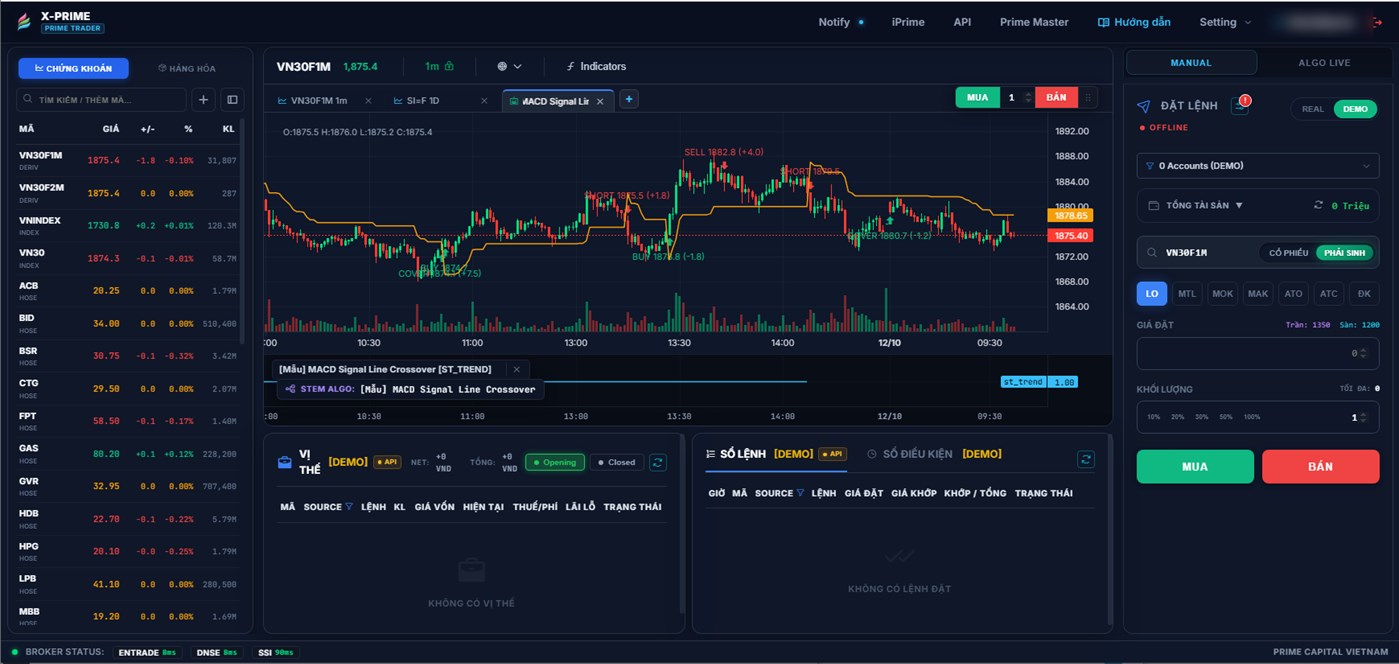Refresh the Sổ Lệnh order book panel
The height and width of the screenshot is (664, 1399).
[1086, 459]
